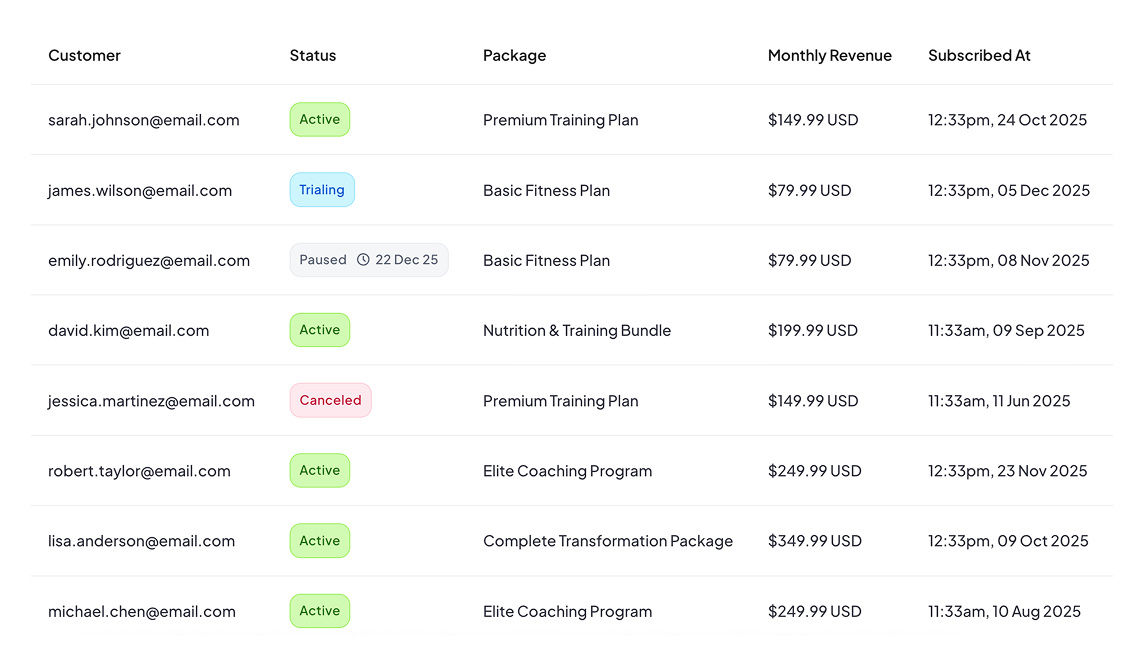1146x669 pixels.
Task: Click Nutrition & Training Bundle package
Action: click(576, 331)
